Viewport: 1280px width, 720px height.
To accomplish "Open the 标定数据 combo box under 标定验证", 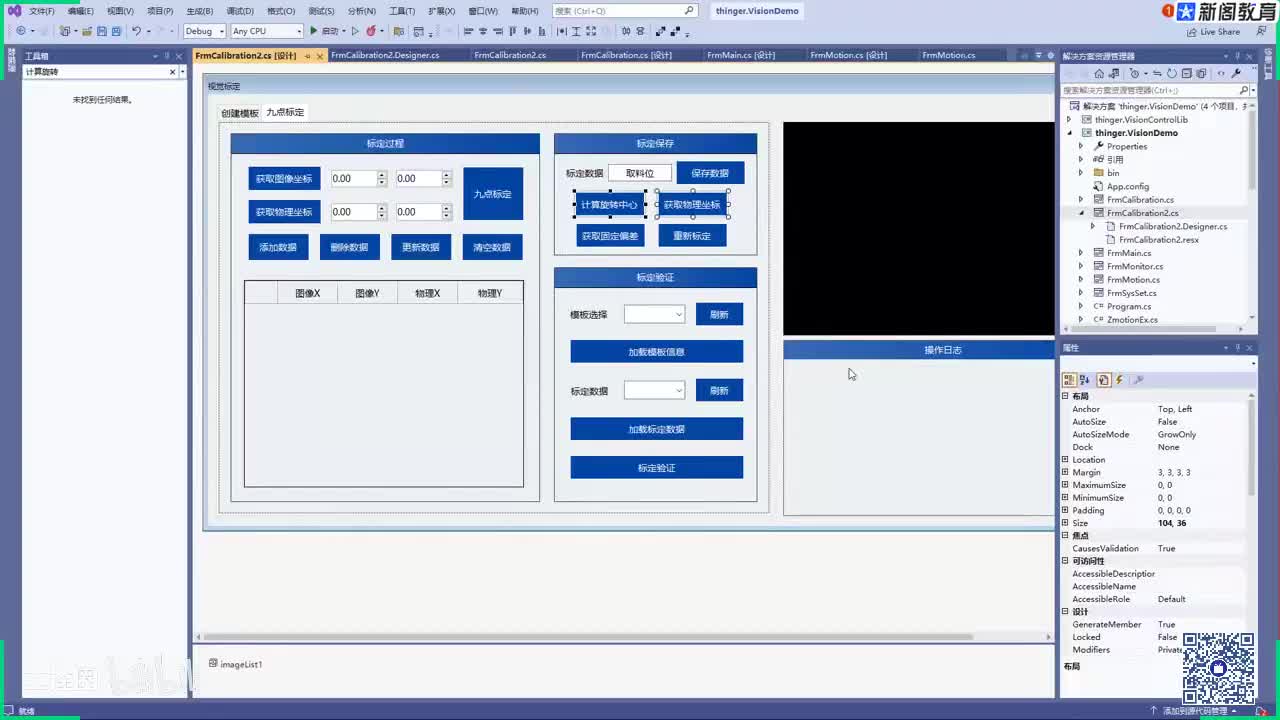I will [654, 390].
